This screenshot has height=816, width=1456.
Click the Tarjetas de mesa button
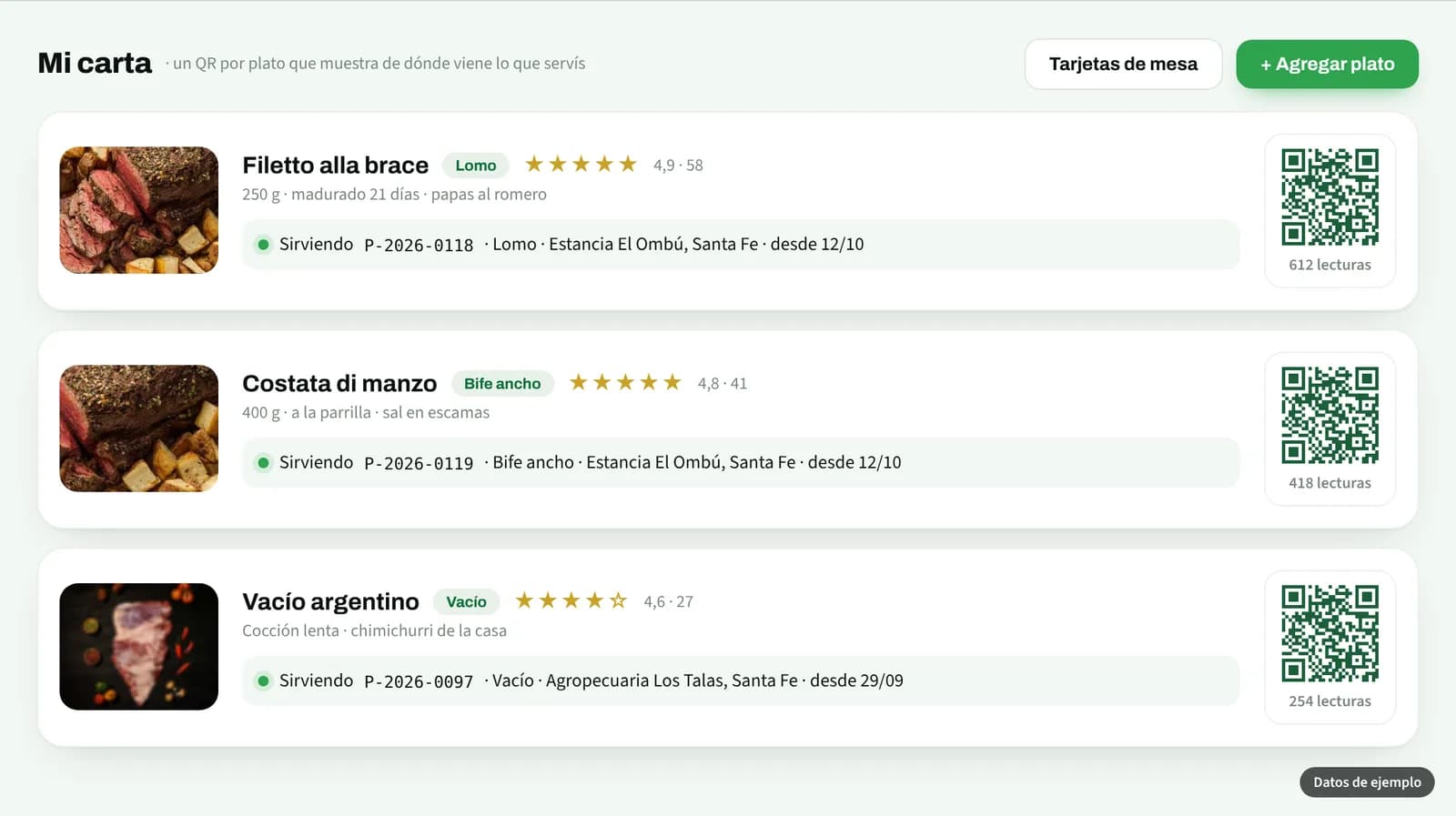tap(1123, 64)
